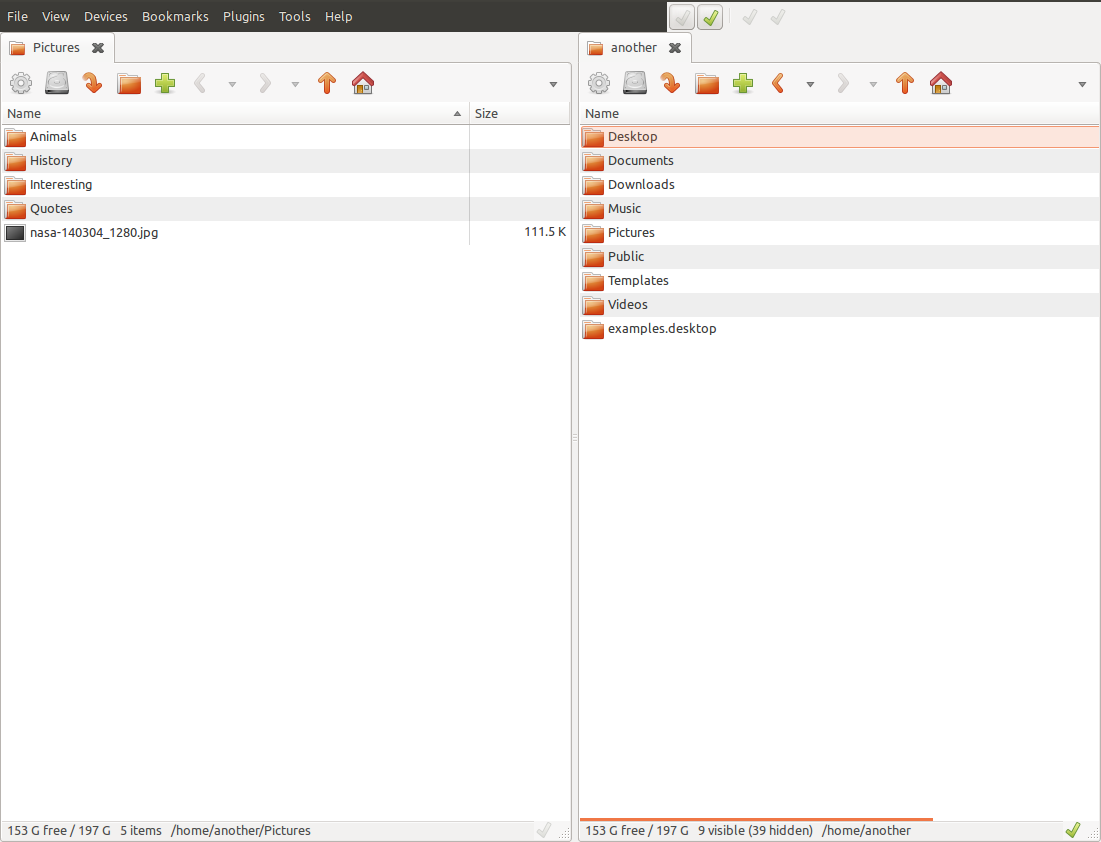
Task: Open bookmarks arrow icon in the right pane
Action: click(671, 84)
